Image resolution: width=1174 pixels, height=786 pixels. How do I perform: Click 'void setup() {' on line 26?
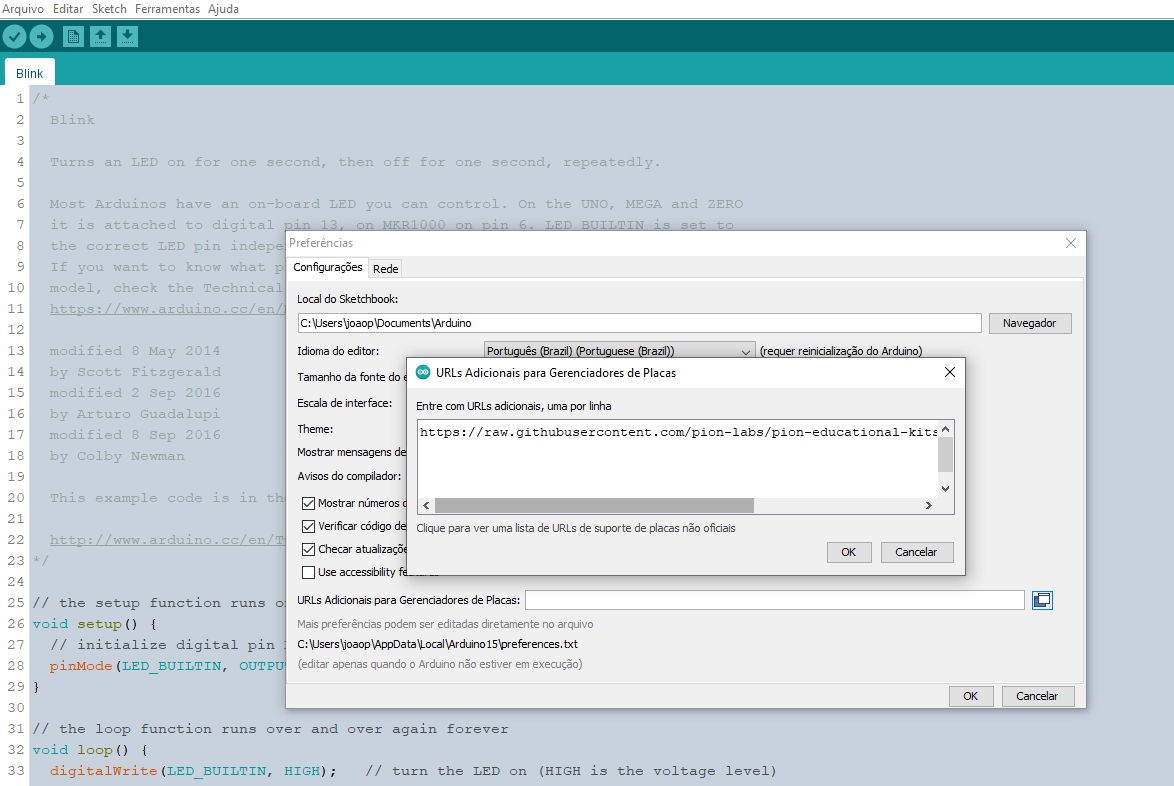click(94, 624)
